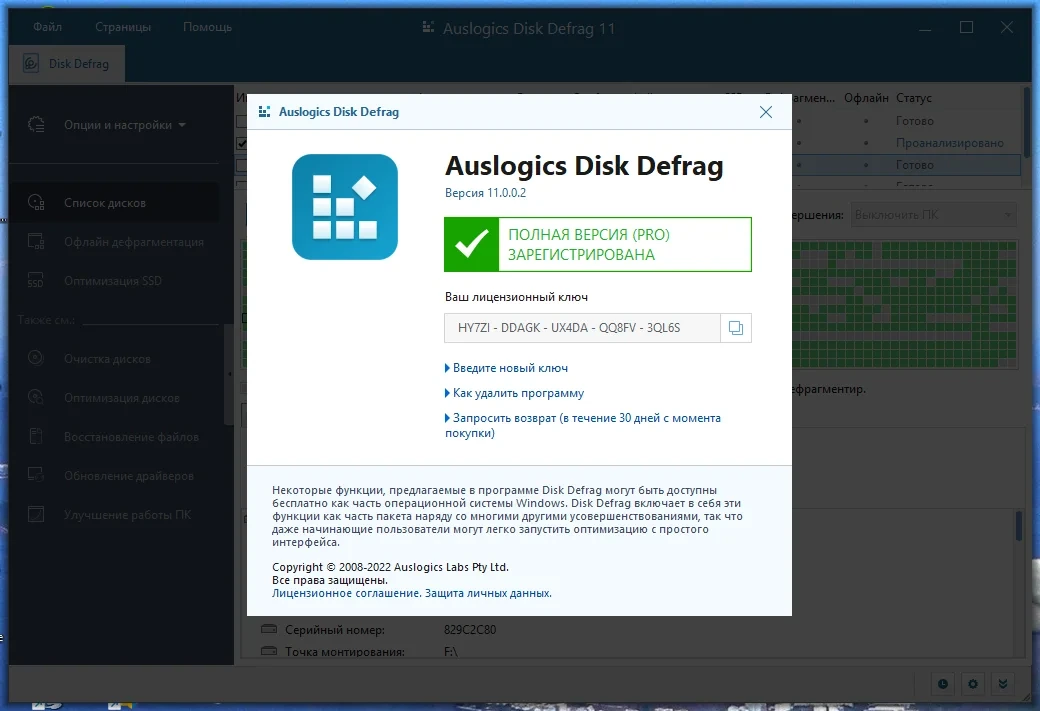The width and height of the screenshot is (1040, 711).
Task: Click the 'Точка монтирования' drive icon
Action: click(269, 651)
